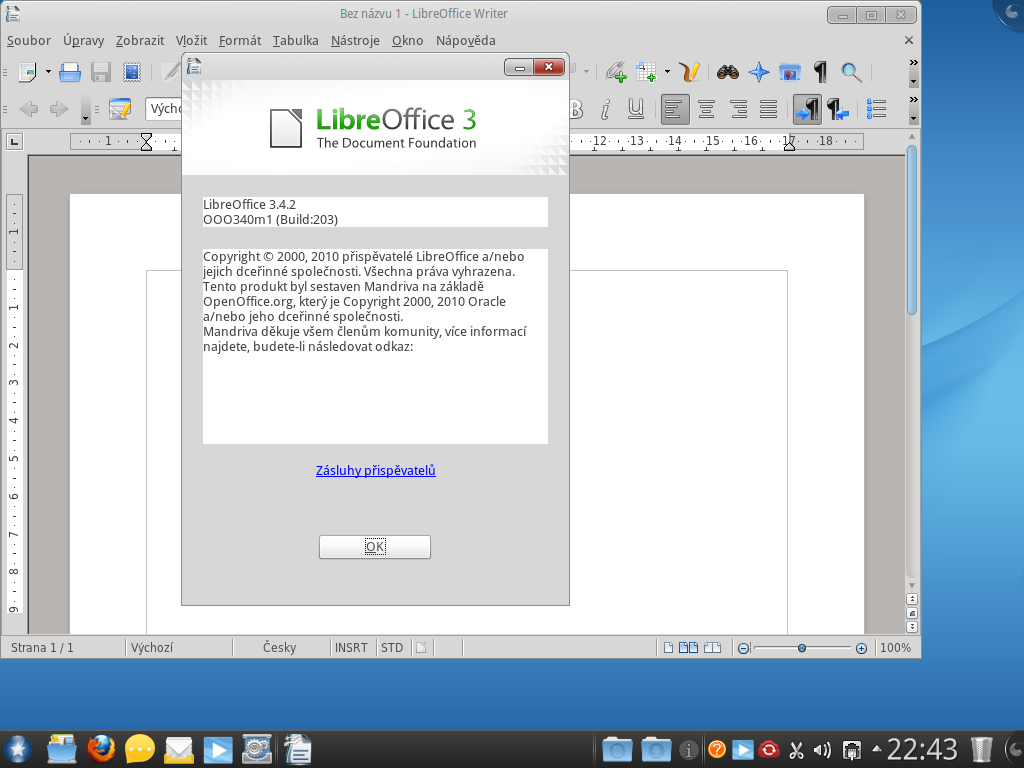Click the zoom in plus button
This screenshot has width=1024, height=768.
click(861, 648)
